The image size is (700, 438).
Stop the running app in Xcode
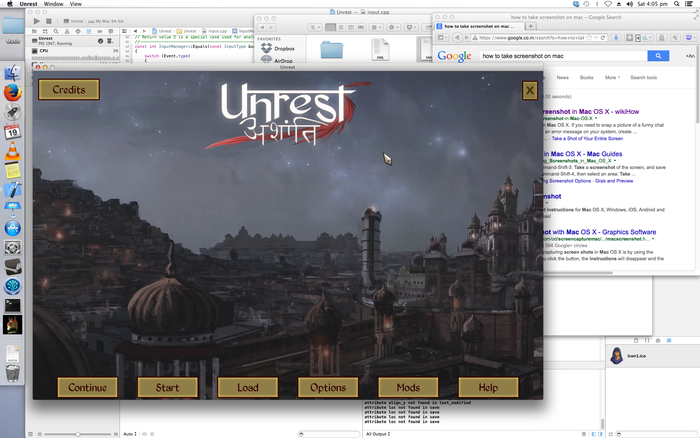click(49, 21)
